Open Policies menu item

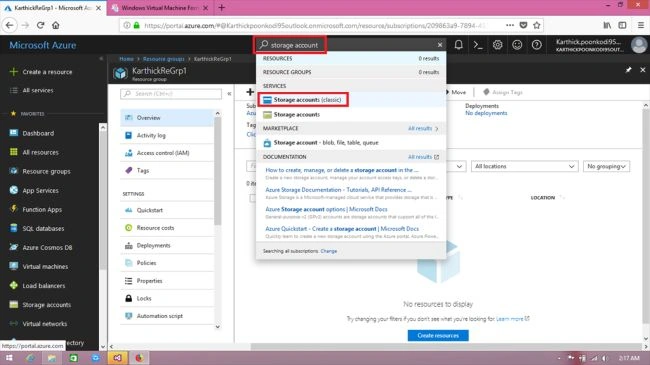(x=167, y=263)
